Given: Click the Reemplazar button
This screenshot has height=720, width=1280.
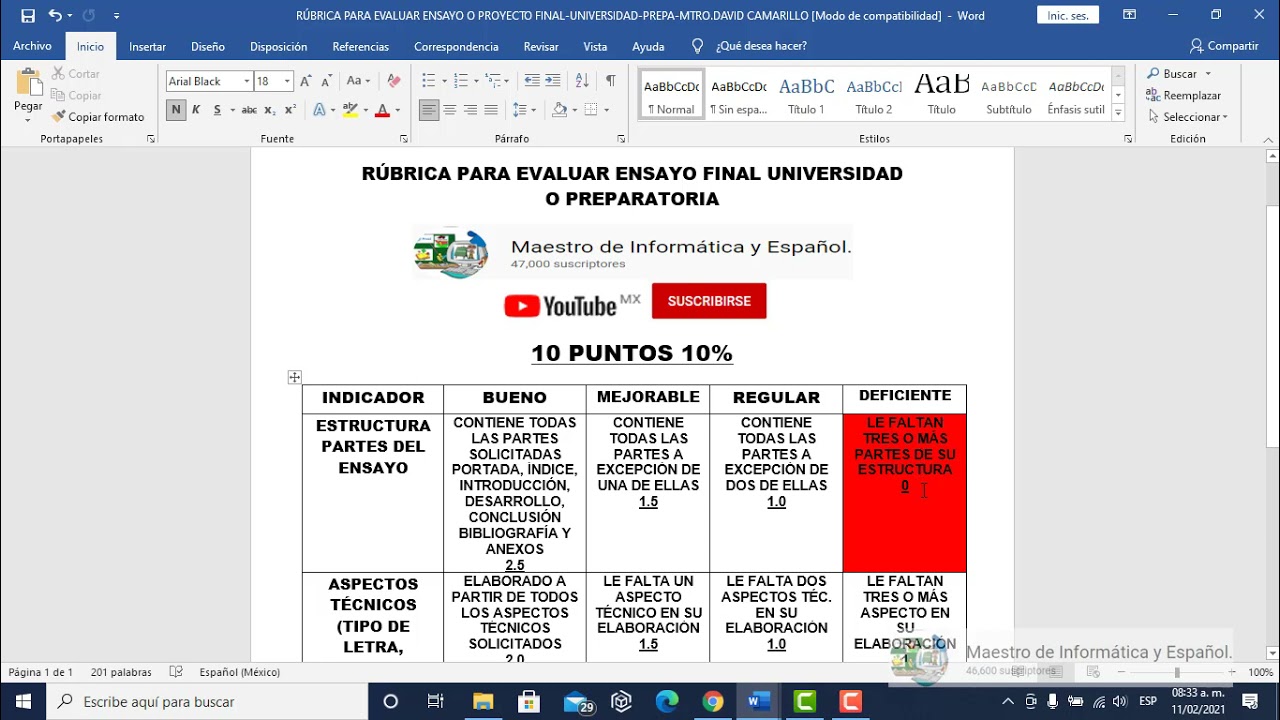Looking at the screenshot, I should coord(1184,95).
